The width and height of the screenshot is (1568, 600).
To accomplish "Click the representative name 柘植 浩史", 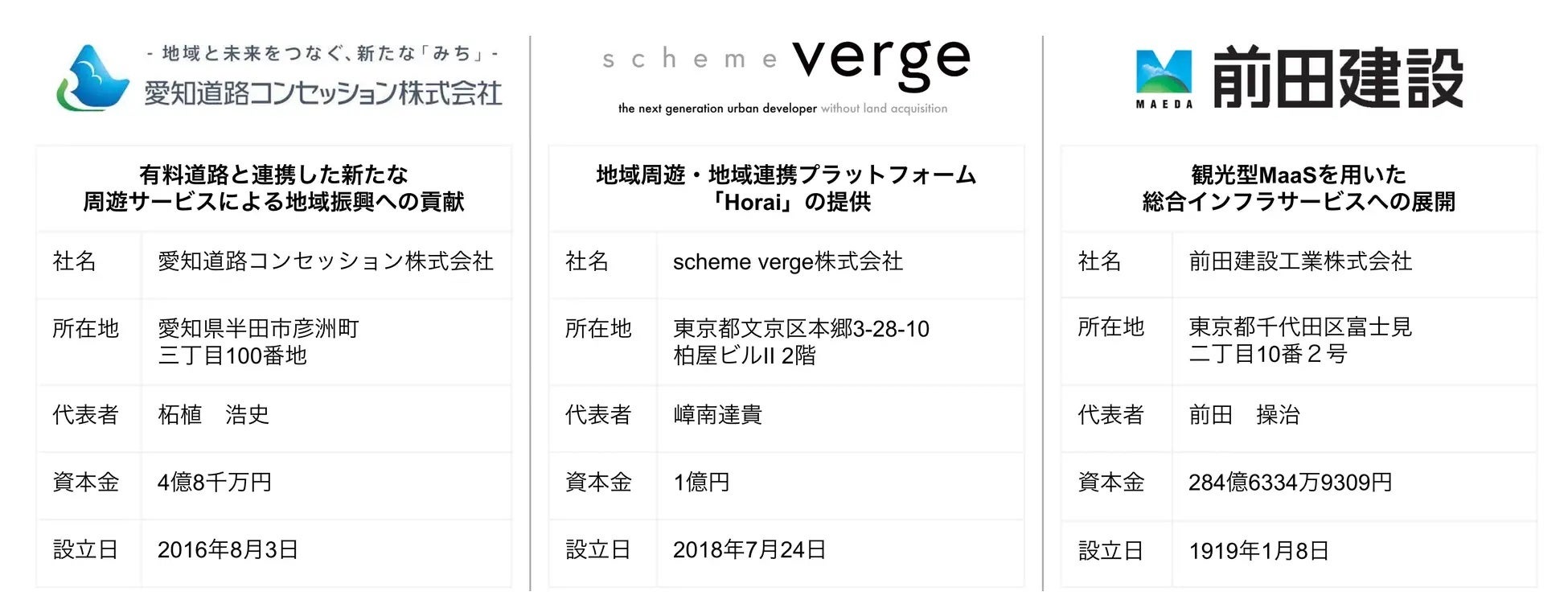I will click(213, 415).
